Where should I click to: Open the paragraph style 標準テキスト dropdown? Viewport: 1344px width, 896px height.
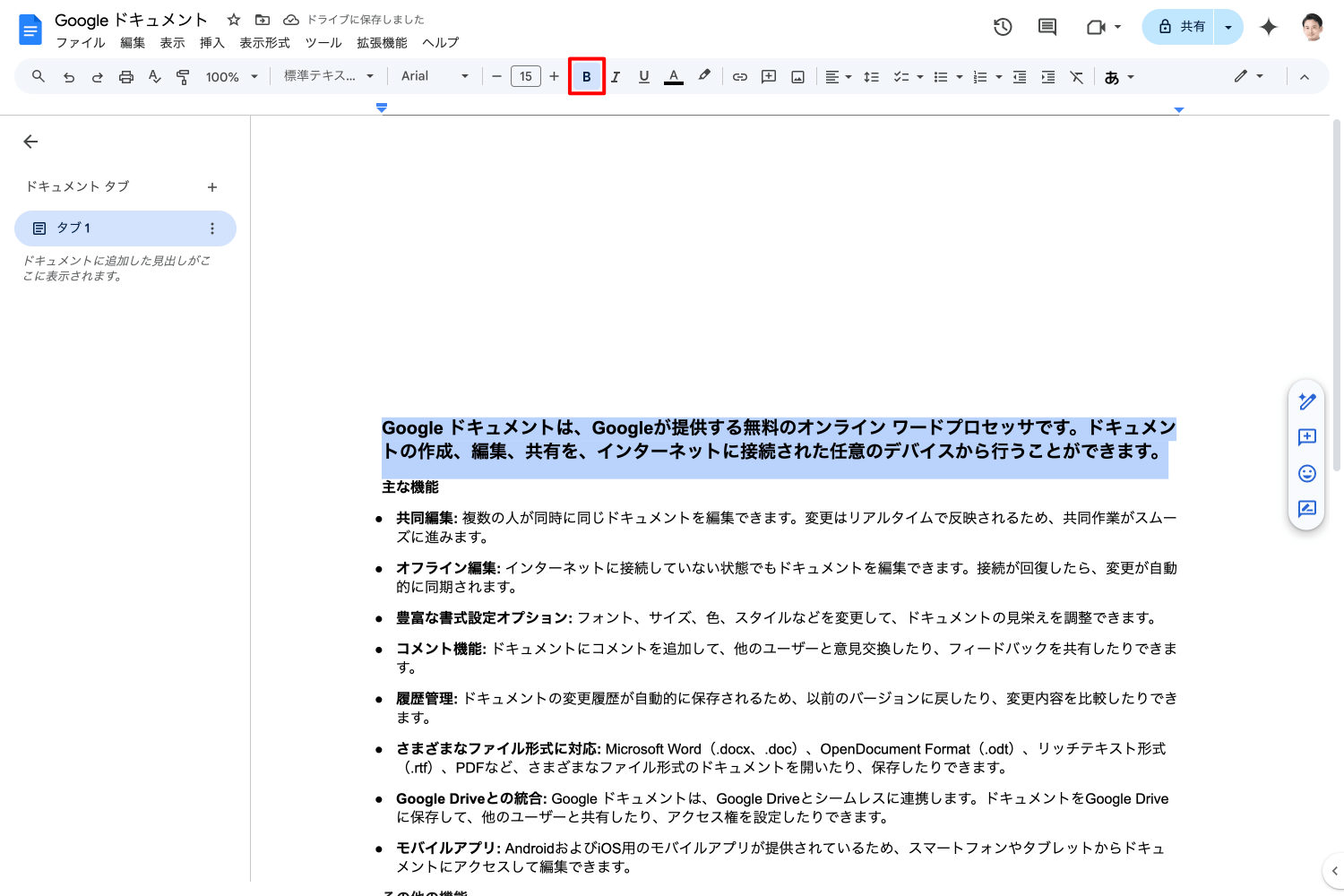(x=329, y=77)
